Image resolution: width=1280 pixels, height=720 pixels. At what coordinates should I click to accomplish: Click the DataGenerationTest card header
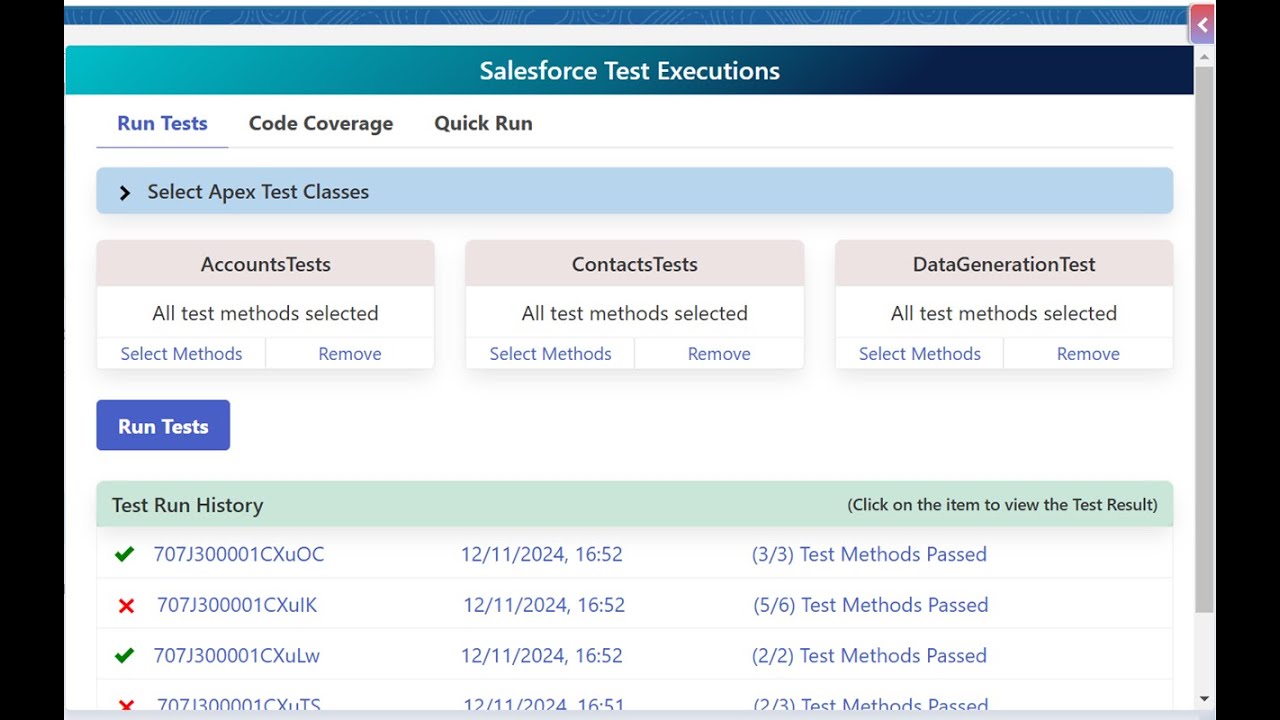pos(1004,264)
